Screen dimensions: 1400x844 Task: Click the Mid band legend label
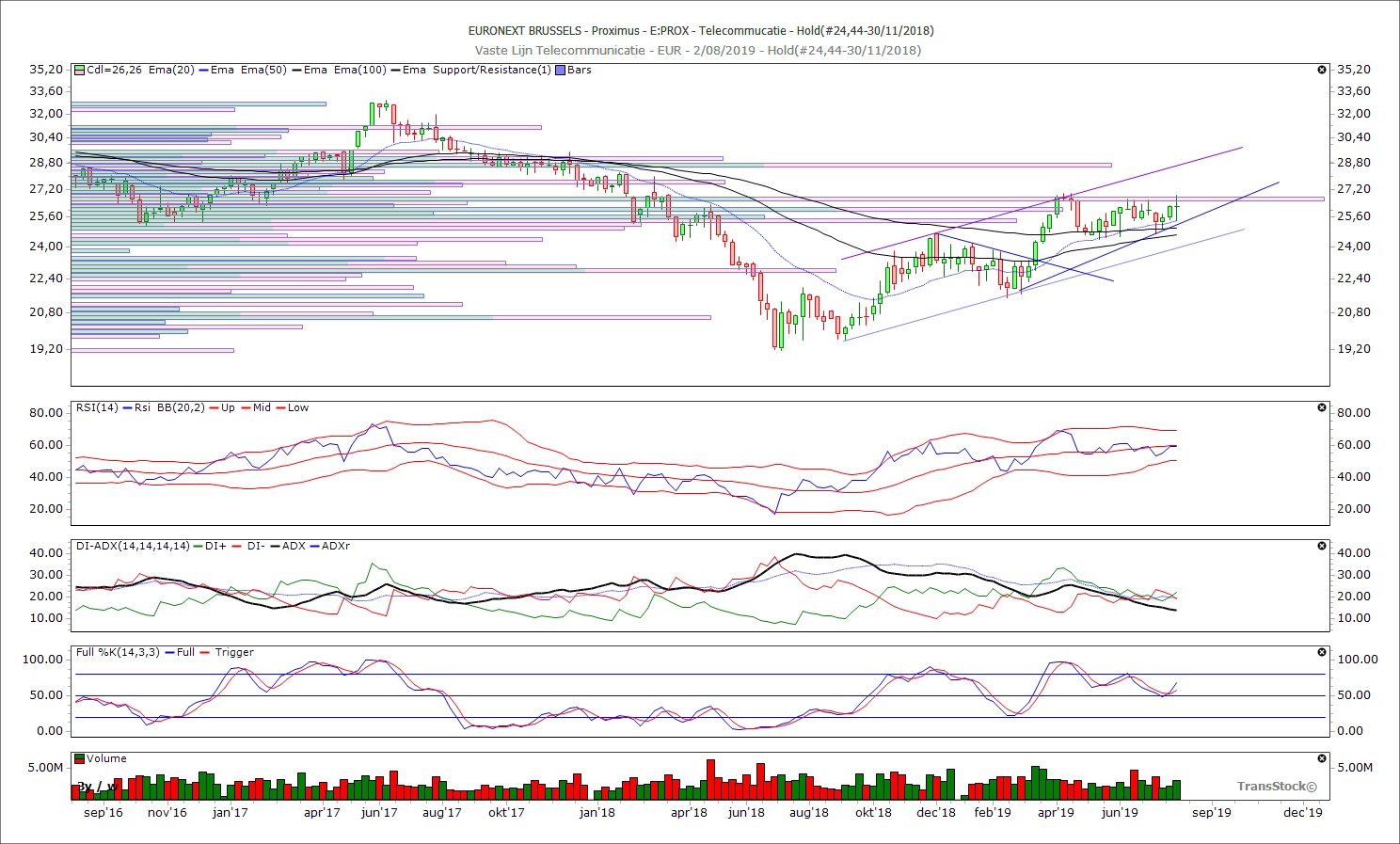(262, 407)
